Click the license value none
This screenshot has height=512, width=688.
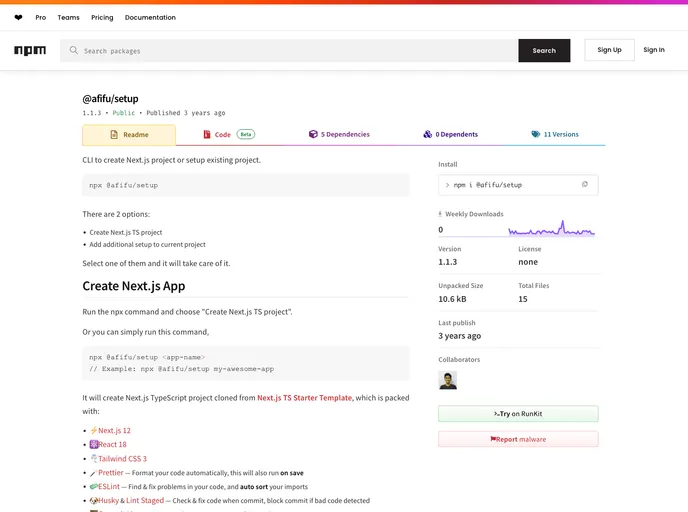(x=528, y=262)
